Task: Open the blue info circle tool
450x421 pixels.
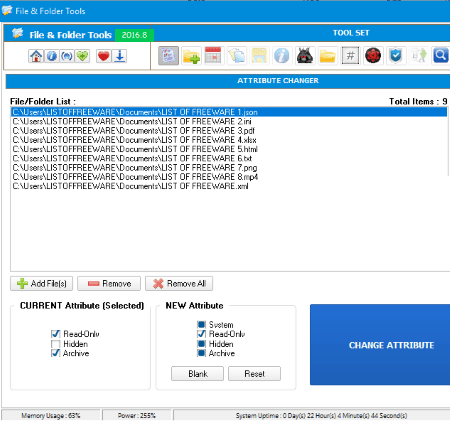Action: pyautogui.click(x=282, y=56)
